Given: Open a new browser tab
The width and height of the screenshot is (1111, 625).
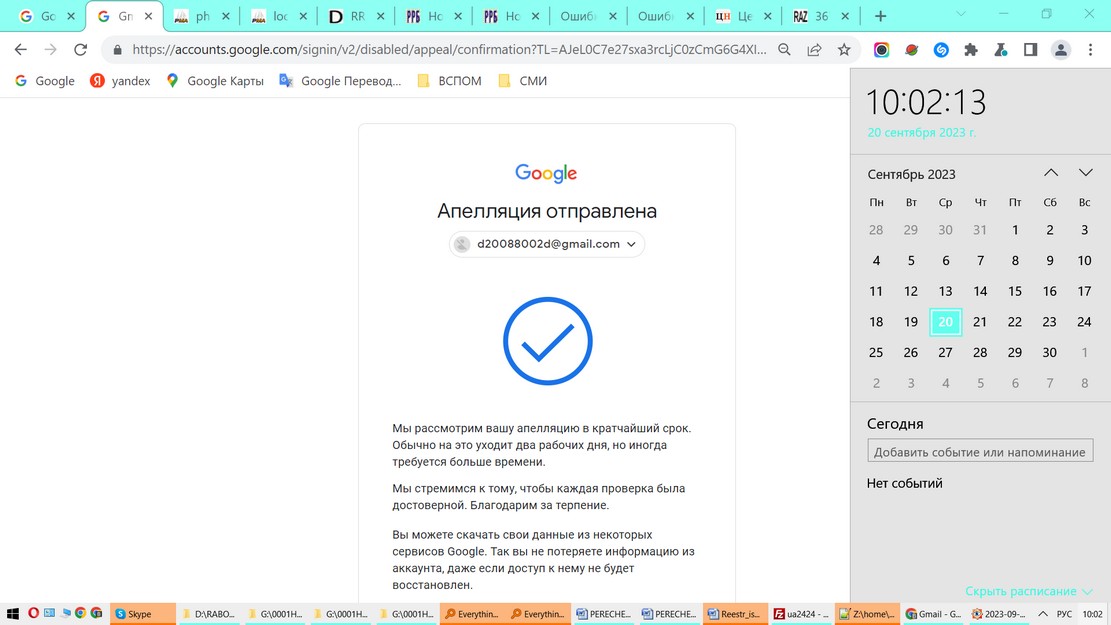Looking at the screenshot, I should (880, 16).
